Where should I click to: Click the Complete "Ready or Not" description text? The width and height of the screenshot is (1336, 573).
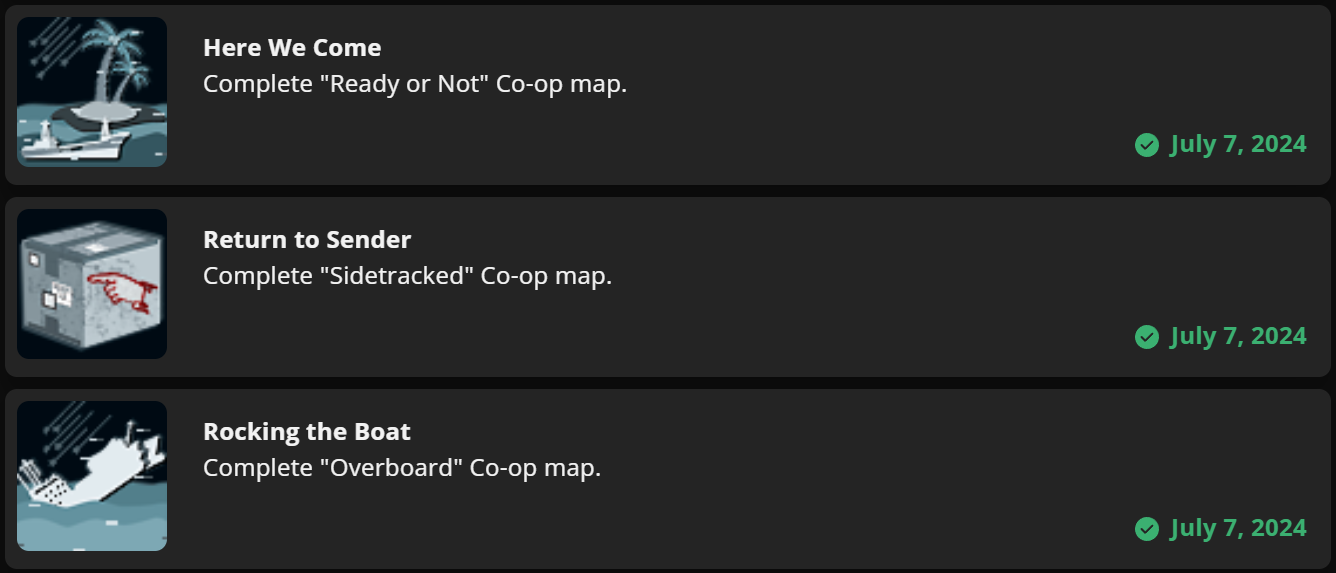coord(415,84)
